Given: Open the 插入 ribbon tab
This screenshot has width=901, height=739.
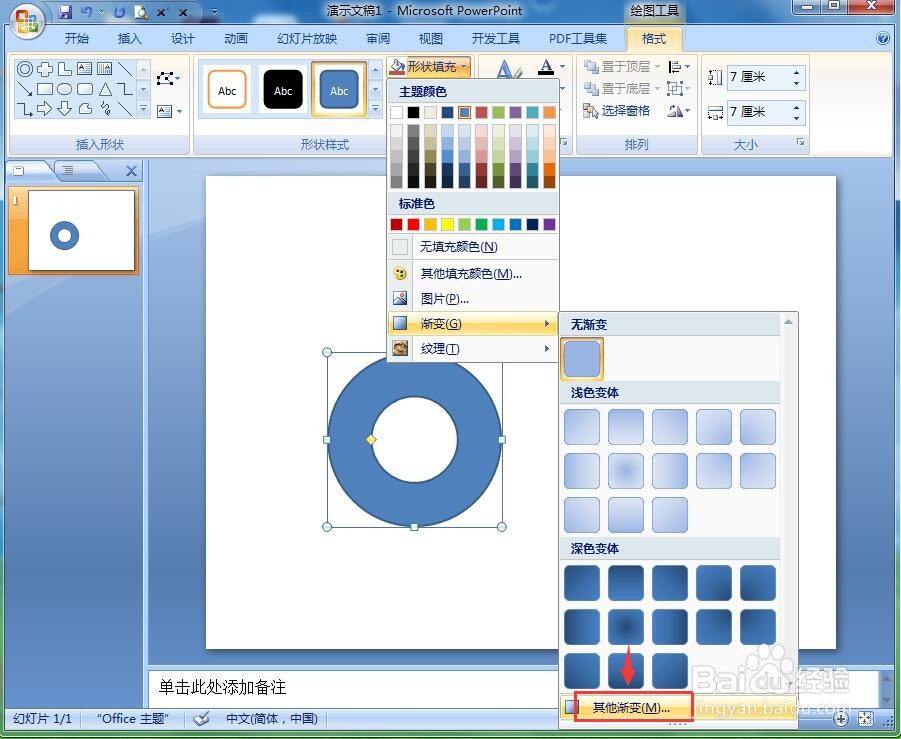Looking at the screenshot, I should (129, 39).
